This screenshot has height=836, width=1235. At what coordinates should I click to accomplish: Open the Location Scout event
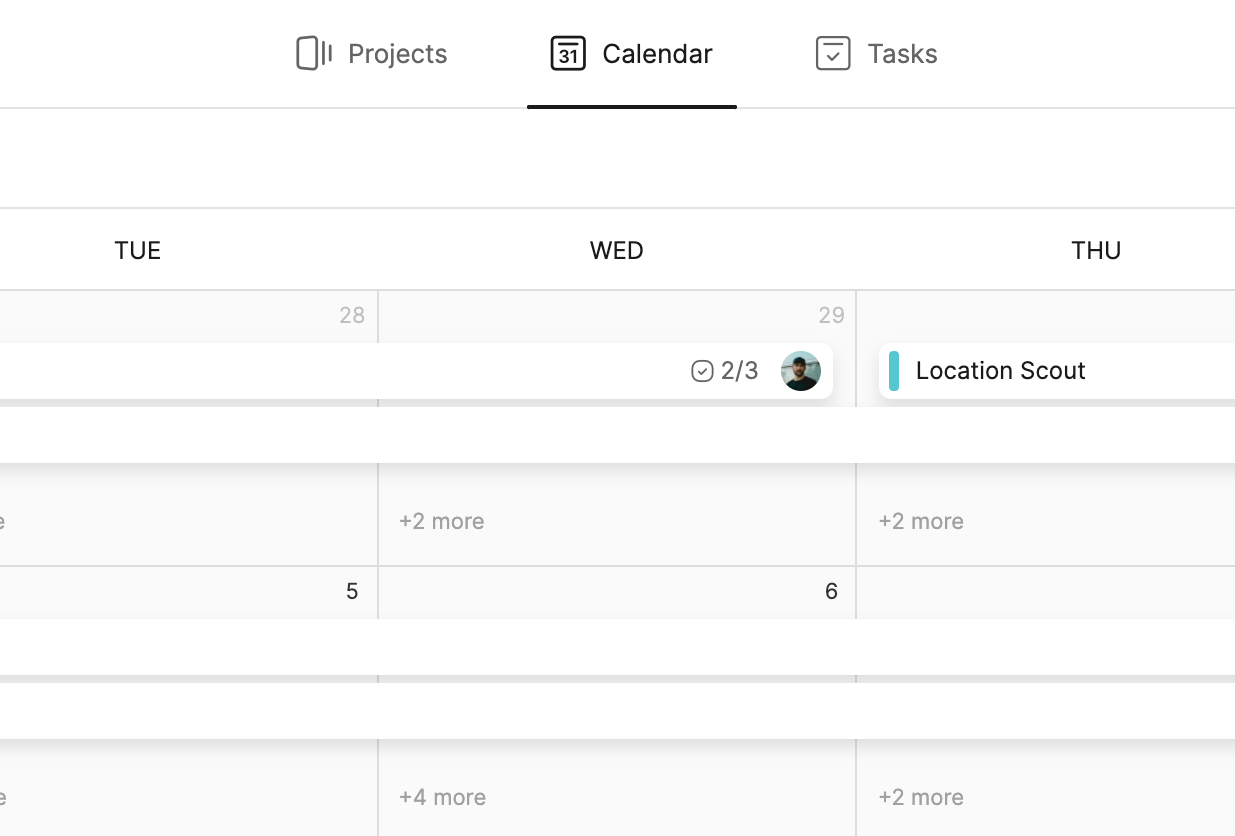pyautogui.click(x=1000, y=371)
